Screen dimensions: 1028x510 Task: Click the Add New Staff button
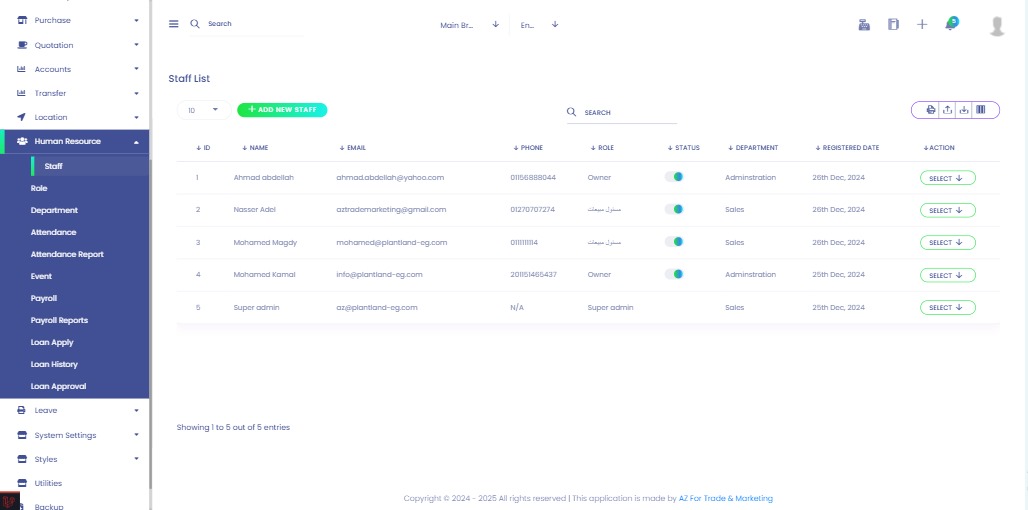click(282, 110)
